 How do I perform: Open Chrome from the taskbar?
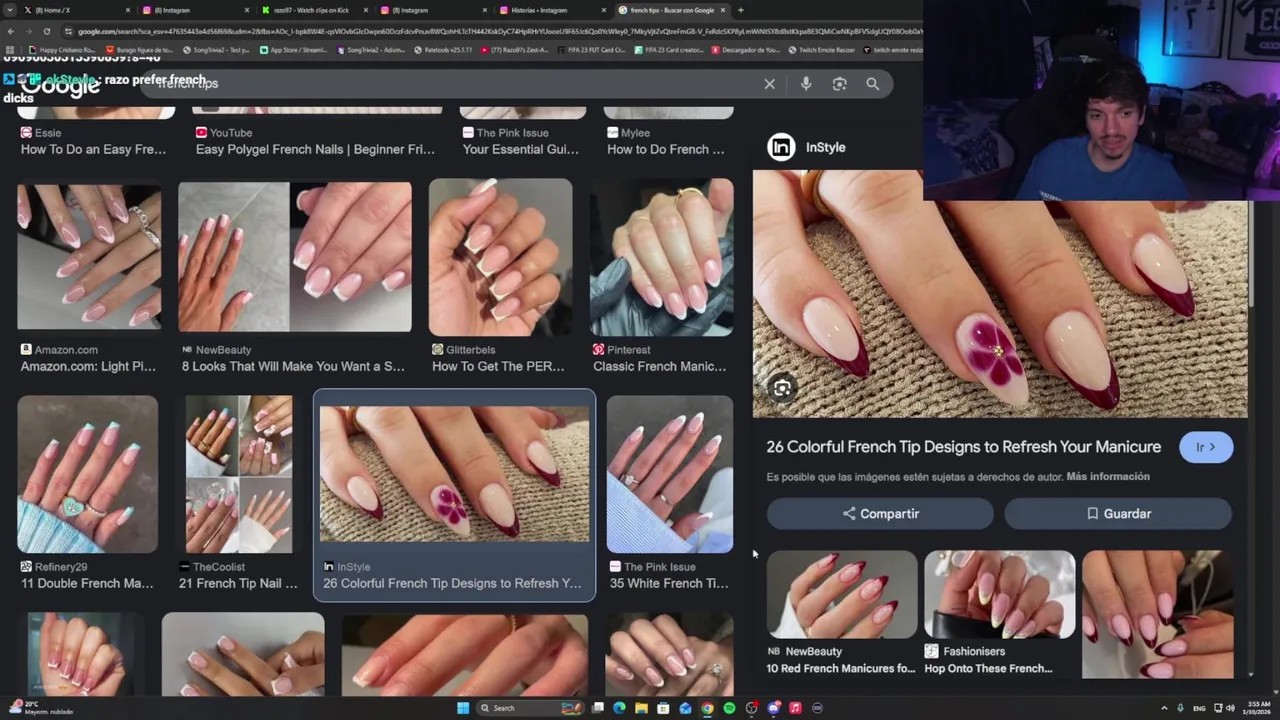[707, 708]
